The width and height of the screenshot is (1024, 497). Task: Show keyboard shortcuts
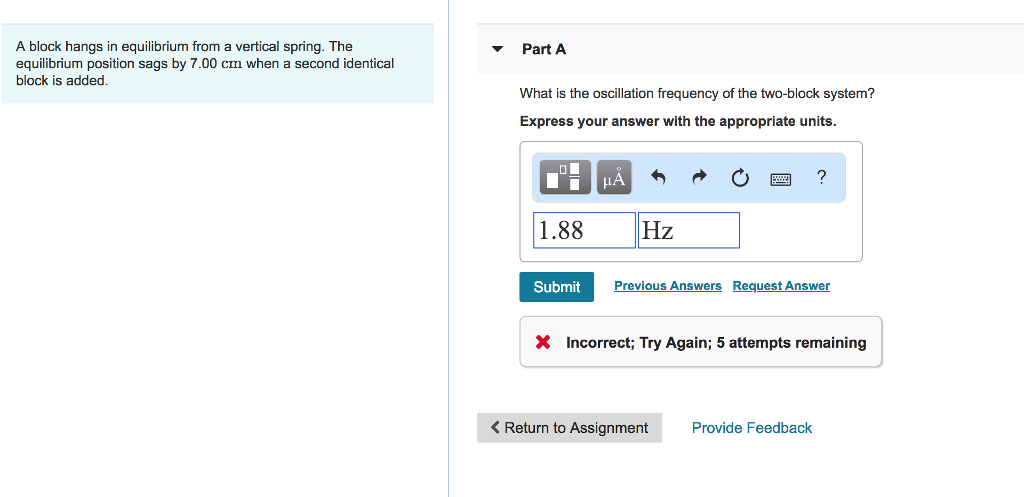coord(781,179)
